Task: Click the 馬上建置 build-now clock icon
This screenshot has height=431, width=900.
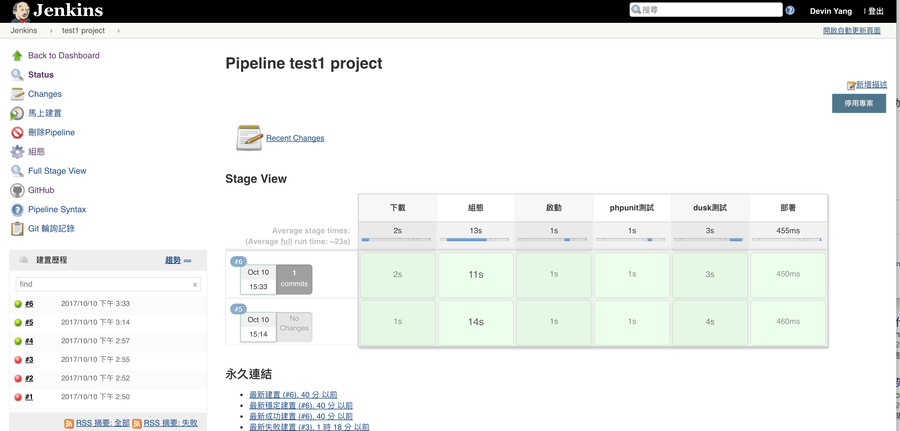Action: pyautogui.click(x=17, y=114)
